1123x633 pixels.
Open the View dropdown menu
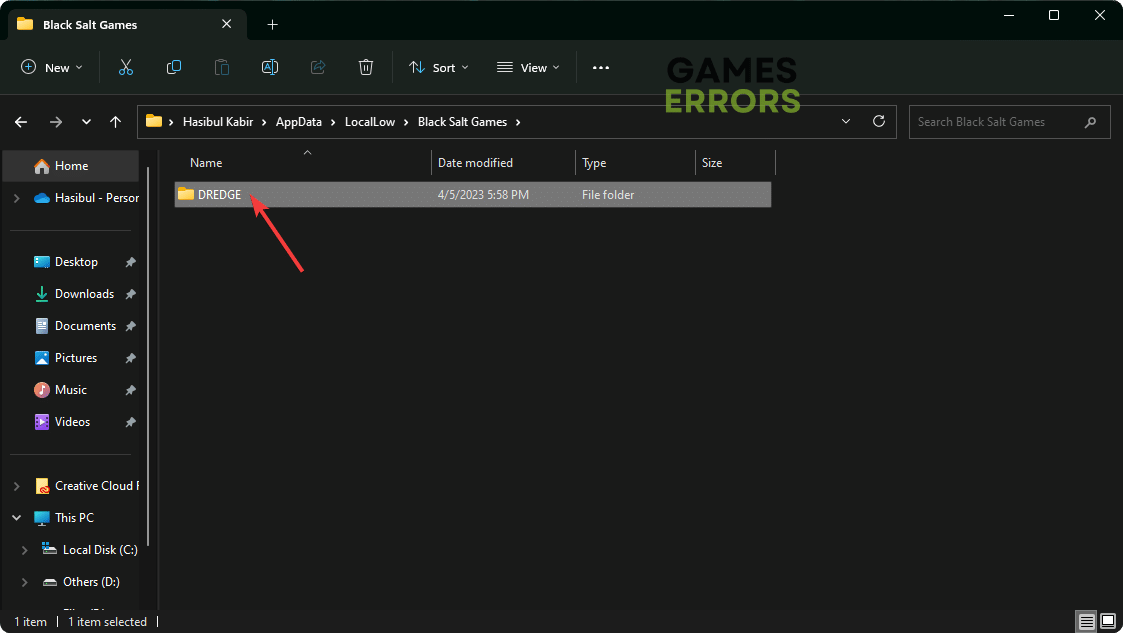[x=528, y=67]
